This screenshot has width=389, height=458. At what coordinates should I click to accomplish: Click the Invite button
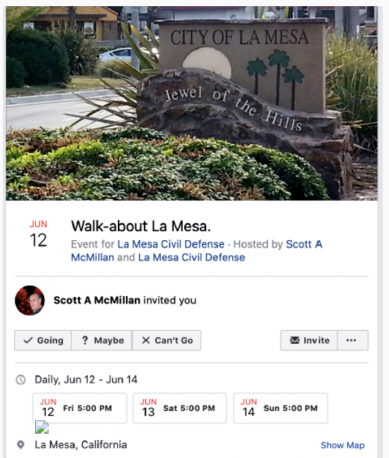tap(309, 340)
